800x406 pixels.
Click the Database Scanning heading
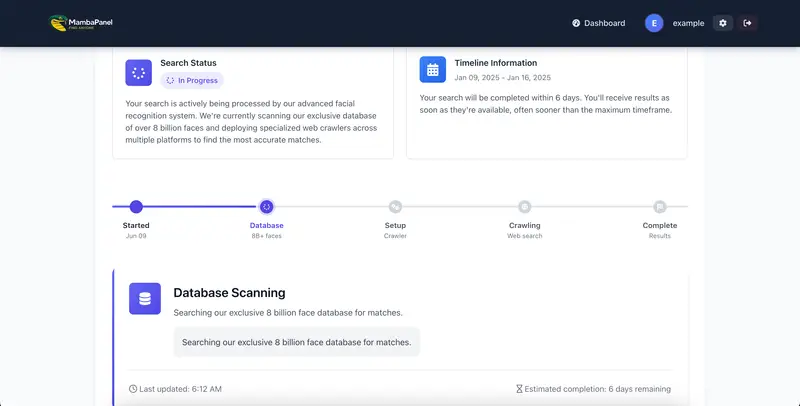pyautogui.click(x=229, y=293)
